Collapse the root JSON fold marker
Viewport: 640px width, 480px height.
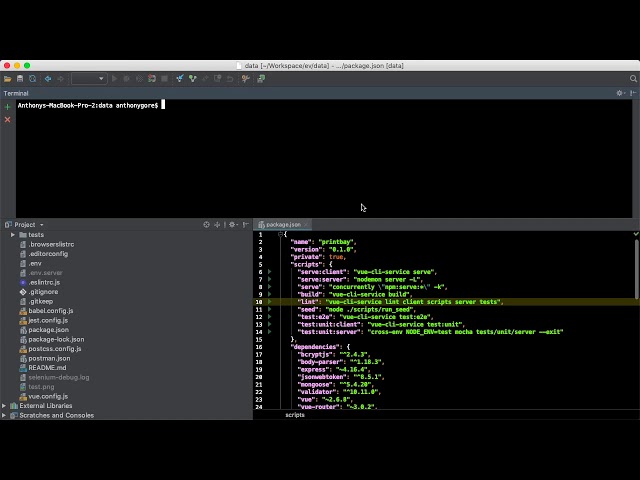coord(280,234)
